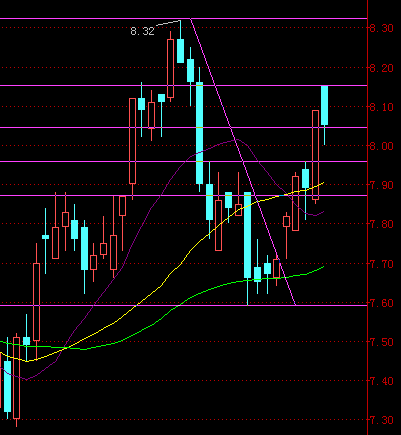Select the tall cyan candle below 8.32 peak
This screenshot has width=401, height=435.
pos(199,133)
